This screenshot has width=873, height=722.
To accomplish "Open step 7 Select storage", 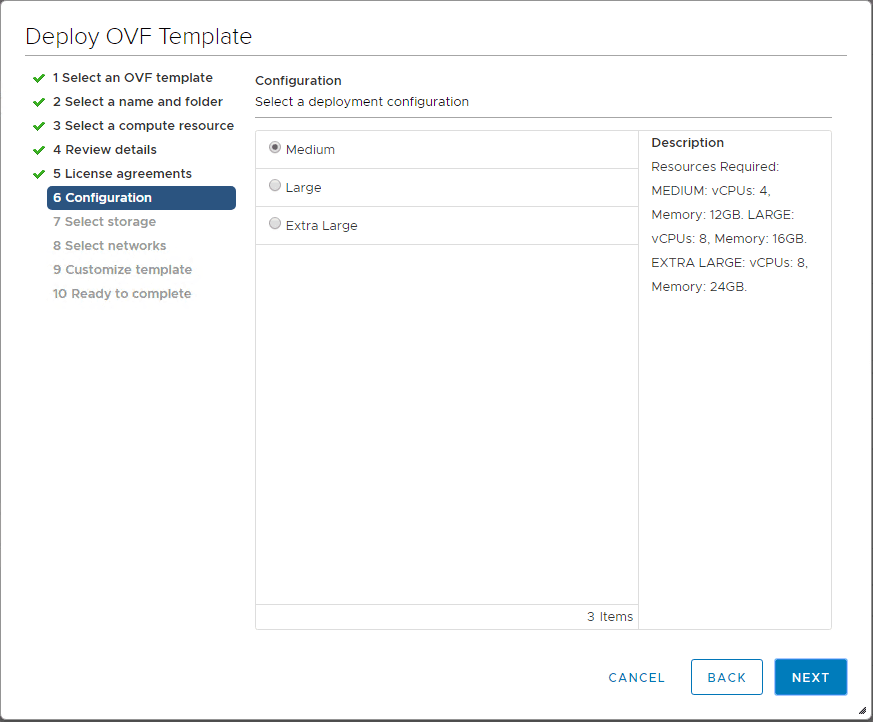I will point(104,221).
